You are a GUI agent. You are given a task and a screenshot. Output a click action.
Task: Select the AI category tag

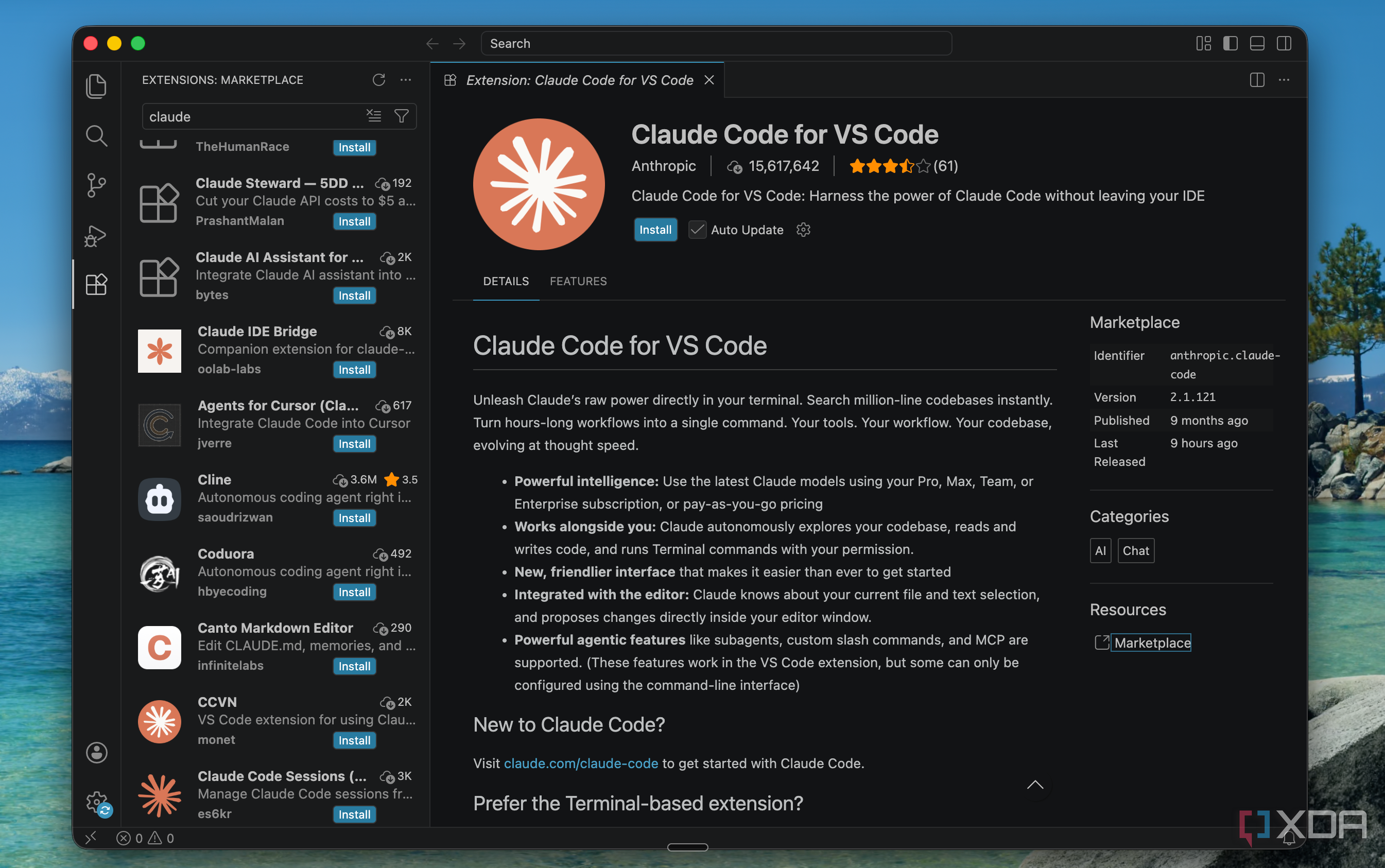coord(1100,550)
